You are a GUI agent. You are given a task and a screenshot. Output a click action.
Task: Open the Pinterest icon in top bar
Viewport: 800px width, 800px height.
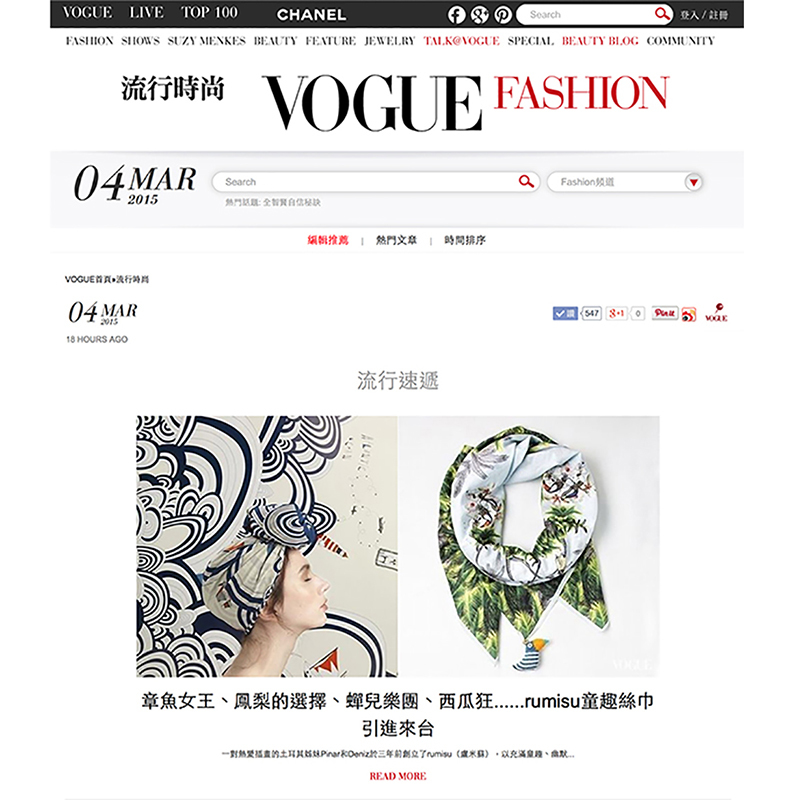503,15
